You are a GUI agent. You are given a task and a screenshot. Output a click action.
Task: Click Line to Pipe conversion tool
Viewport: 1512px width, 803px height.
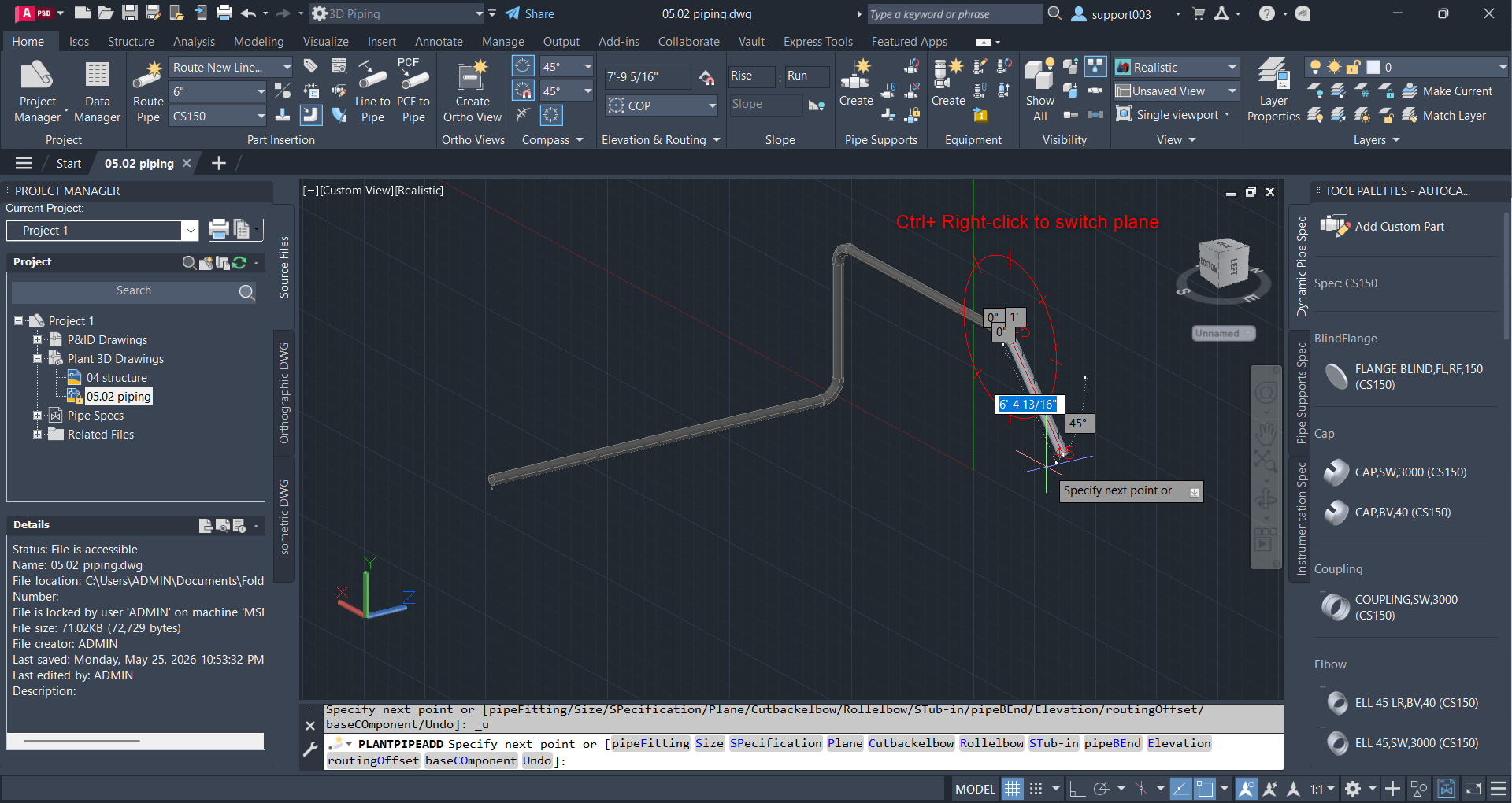coord(372,91)
